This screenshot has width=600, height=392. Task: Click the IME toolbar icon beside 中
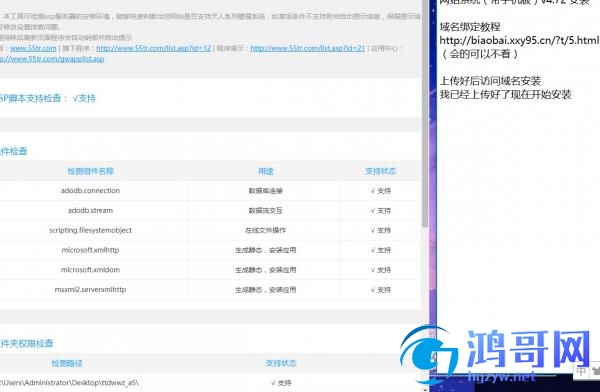coord(595,371)
